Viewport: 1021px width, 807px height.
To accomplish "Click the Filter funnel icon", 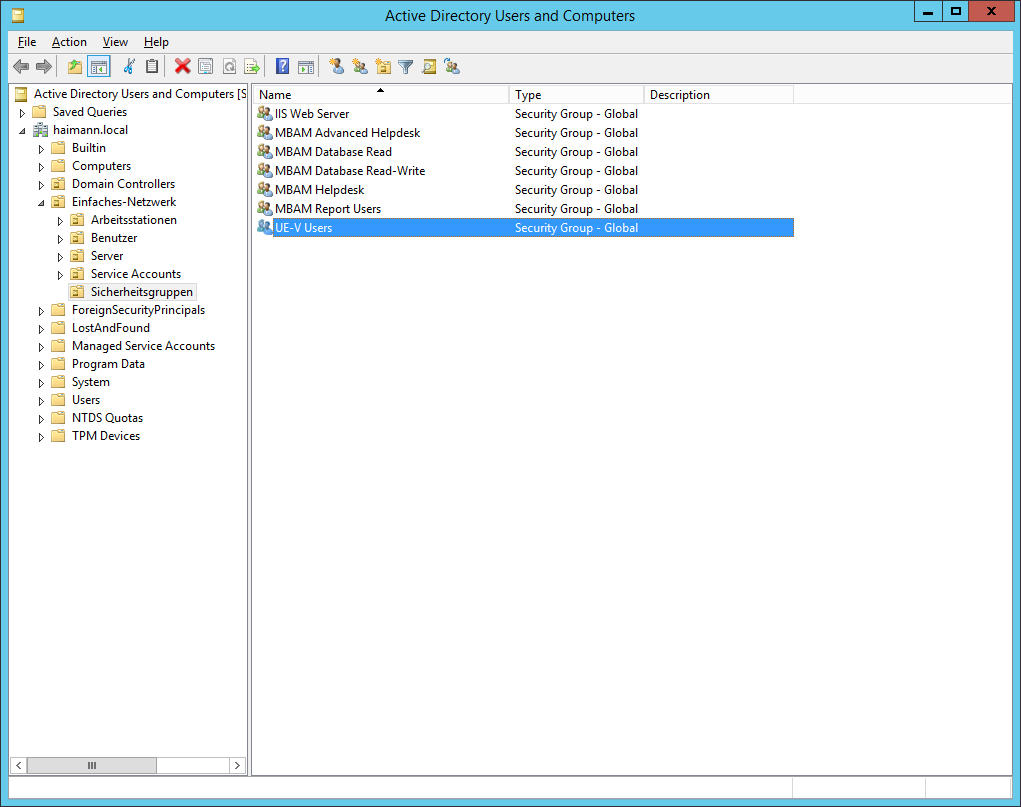I will [406, 66].
